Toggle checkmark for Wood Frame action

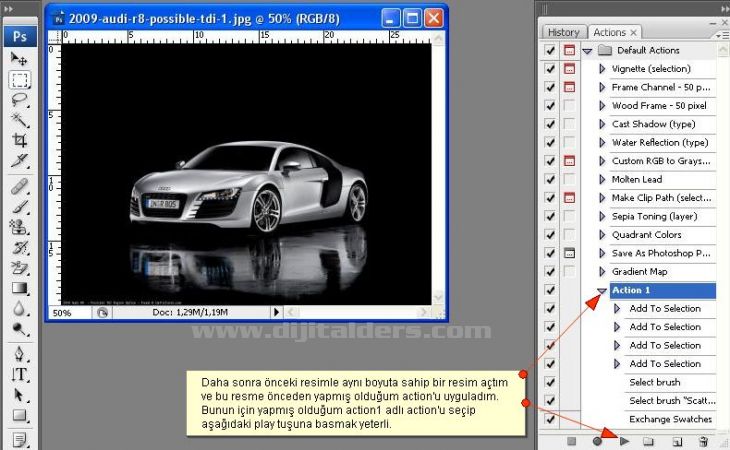[x=550, y=106]
